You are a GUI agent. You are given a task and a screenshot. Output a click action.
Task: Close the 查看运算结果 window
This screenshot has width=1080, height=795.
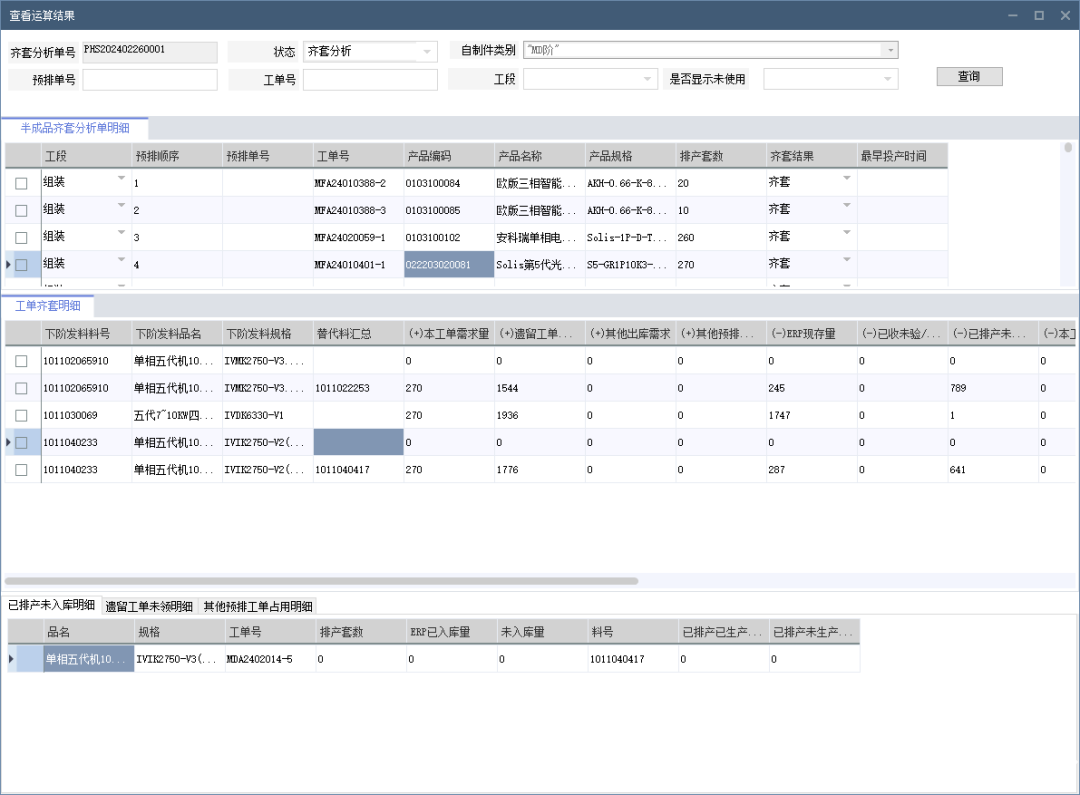coord(1062,15)
